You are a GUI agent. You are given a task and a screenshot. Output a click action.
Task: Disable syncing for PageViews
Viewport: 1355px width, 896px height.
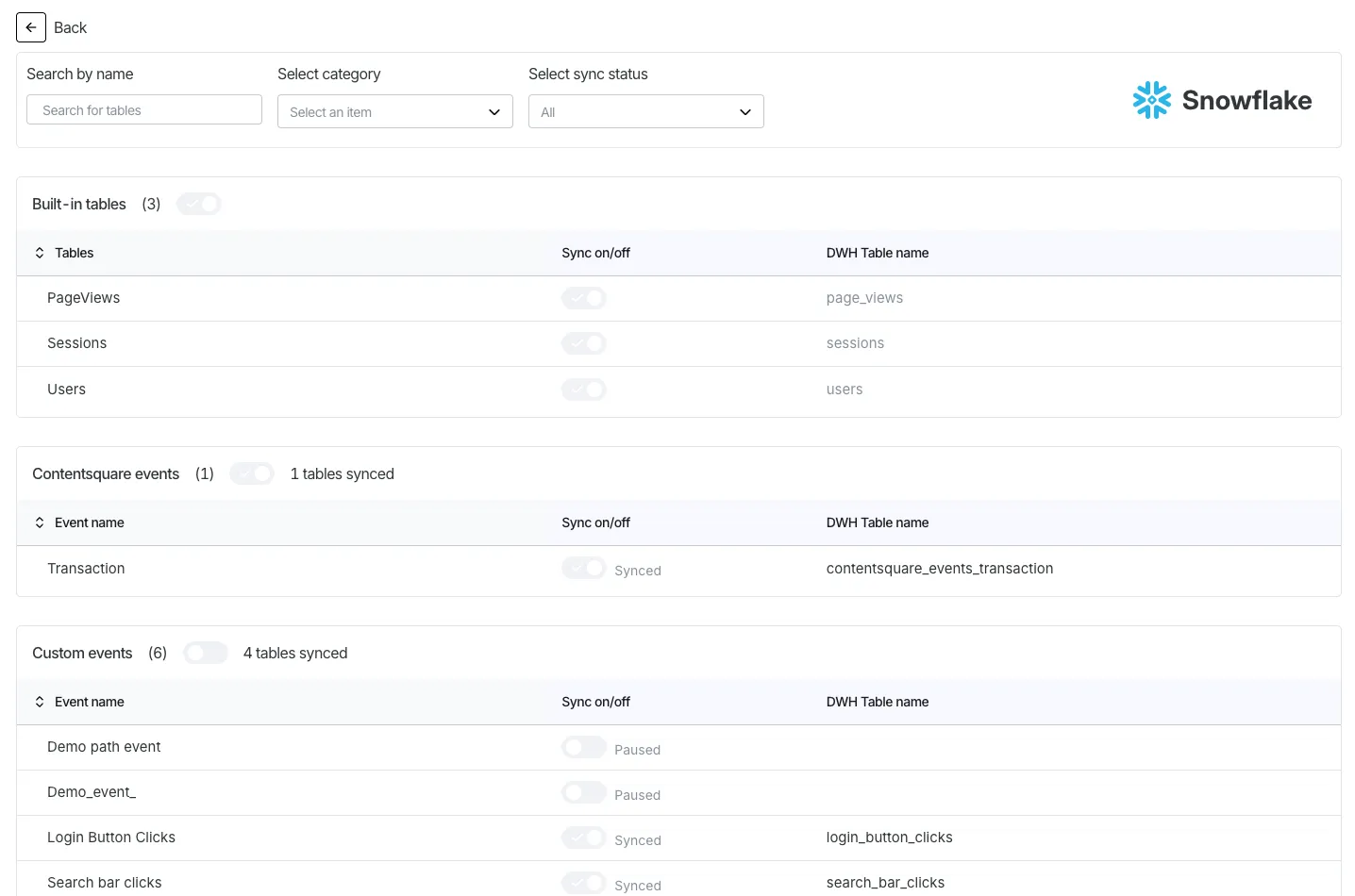click(583, 298)
